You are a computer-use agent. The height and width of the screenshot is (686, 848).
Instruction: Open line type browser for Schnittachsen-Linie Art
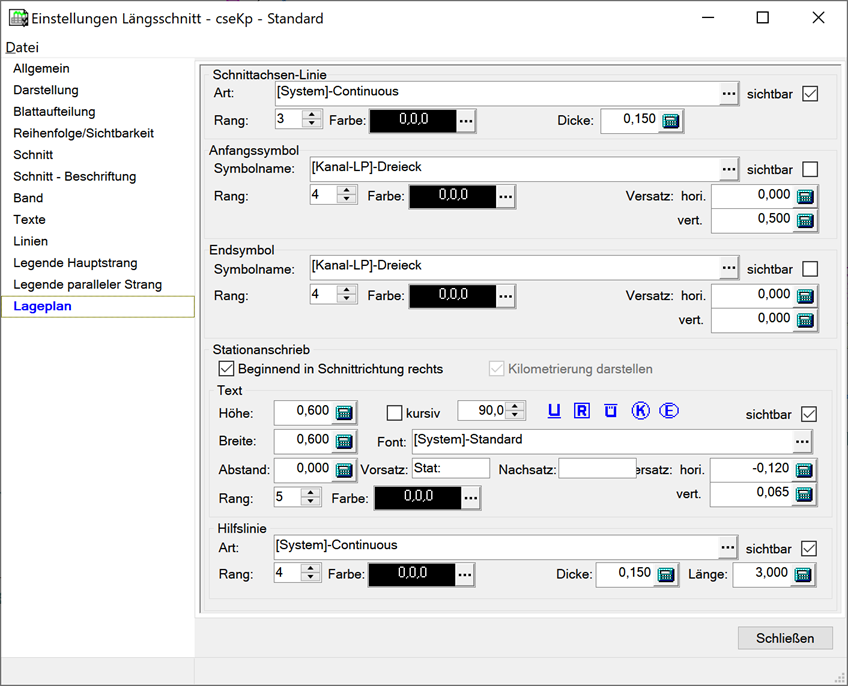tap(729, 93)
